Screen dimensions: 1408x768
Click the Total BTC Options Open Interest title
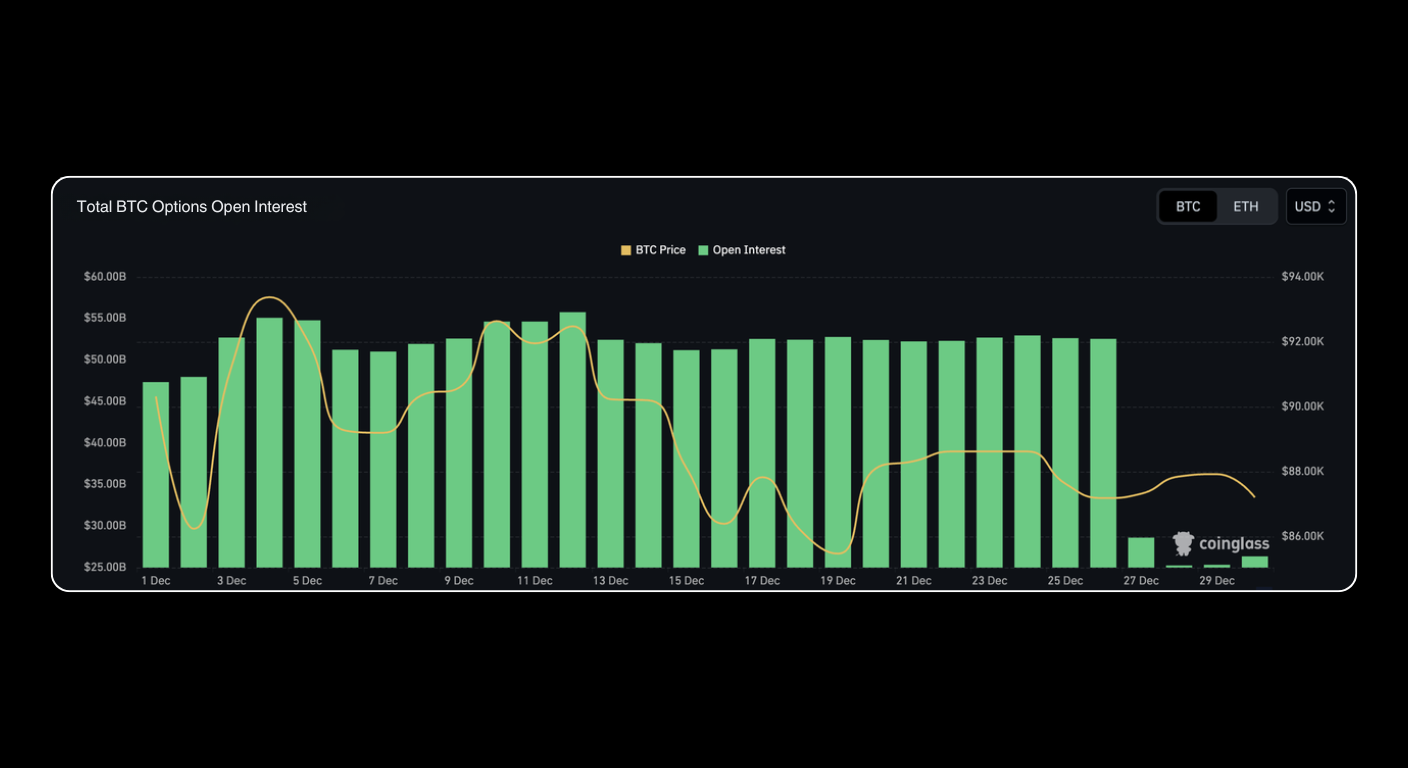click(x=192, y=206)
